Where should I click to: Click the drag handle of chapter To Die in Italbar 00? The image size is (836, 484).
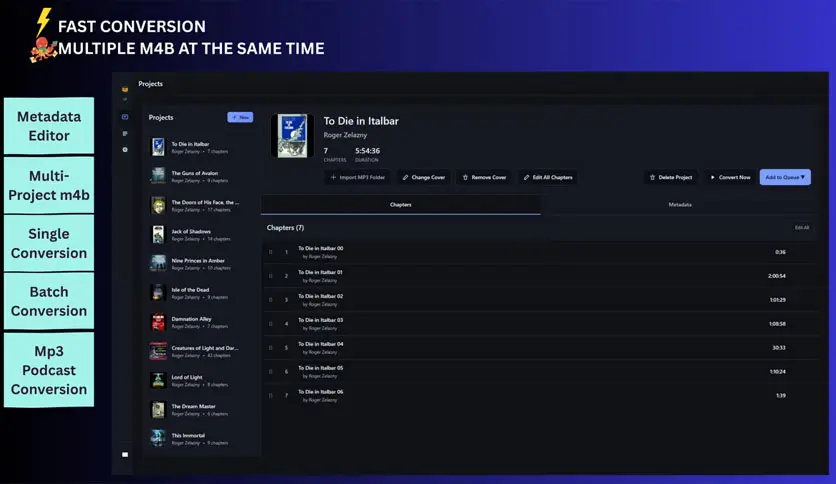coord(270,252)
